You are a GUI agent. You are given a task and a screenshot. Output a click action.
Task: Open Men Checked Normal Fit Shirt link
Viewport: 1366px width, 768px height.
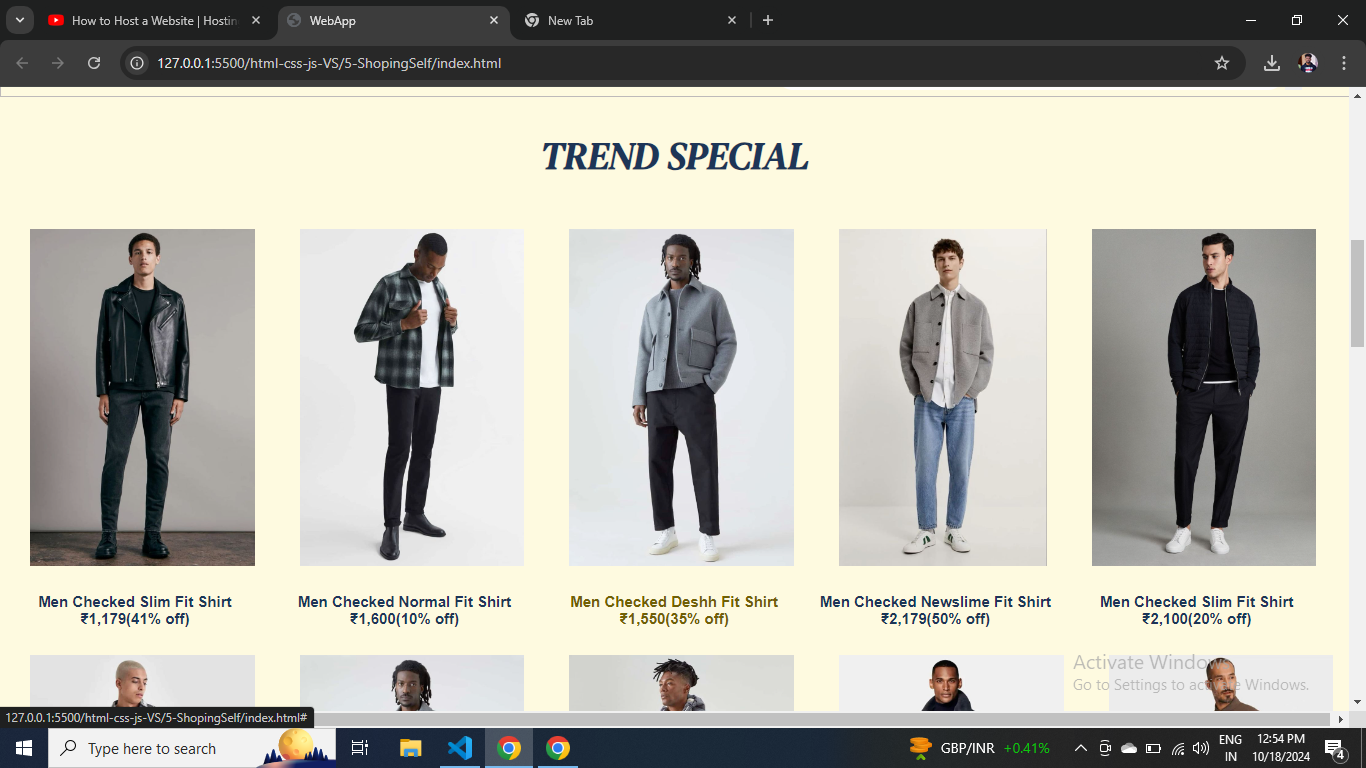(x=404, y=602)
